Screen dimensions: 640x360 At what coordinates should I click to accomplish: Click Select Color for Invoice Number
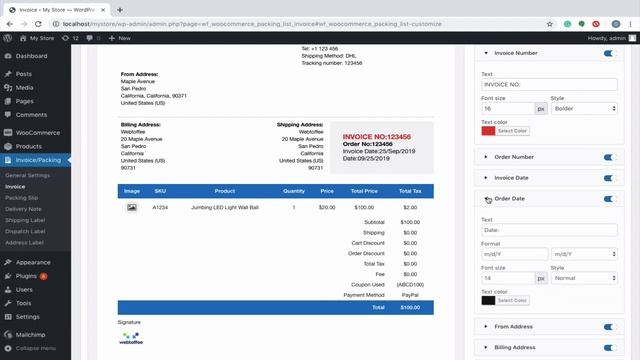point(512,131)
